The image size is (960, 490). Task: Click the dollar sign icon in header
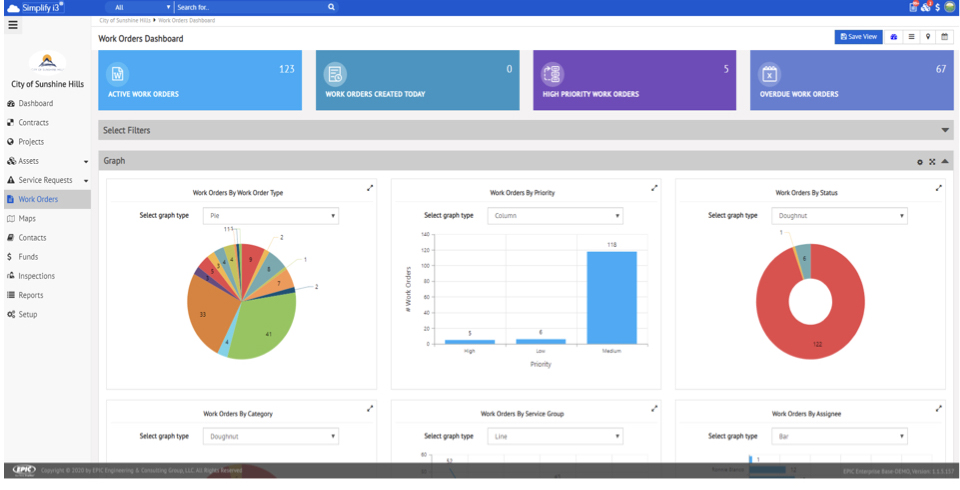[x=937, y=7]
